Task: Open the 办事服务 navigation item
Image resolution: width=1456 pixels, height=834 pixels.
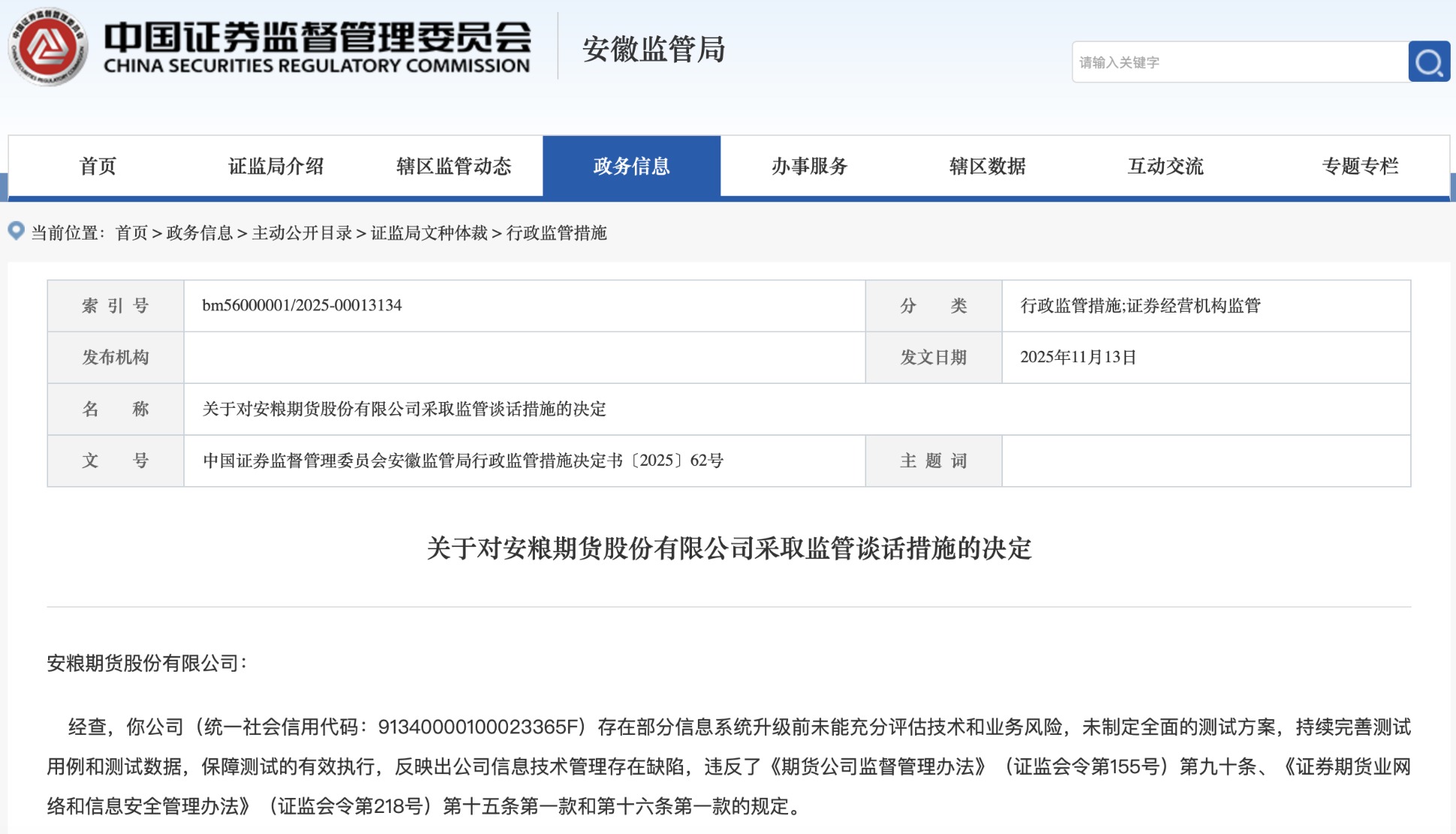Action: (809, 166)
